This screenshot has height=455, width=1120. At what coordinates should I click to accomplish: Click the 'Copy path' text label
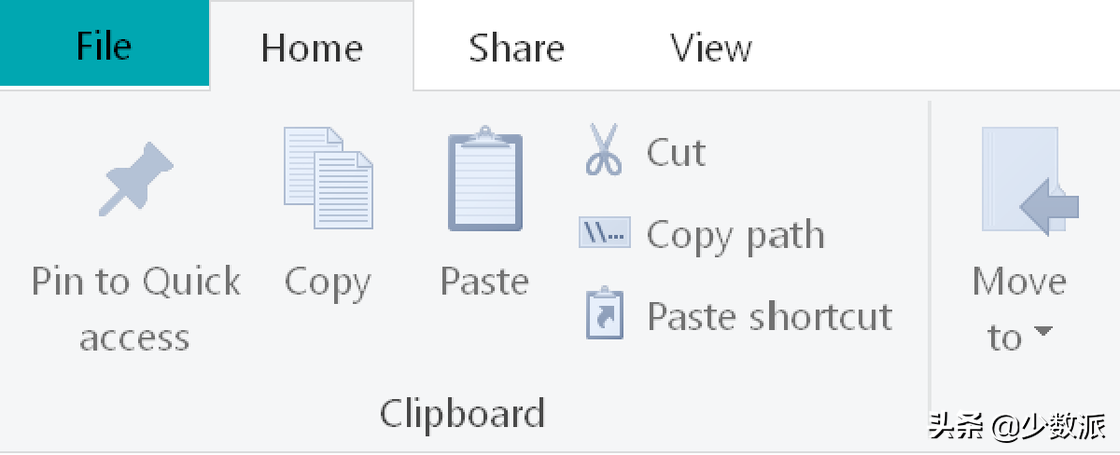(x=735, y=235)
